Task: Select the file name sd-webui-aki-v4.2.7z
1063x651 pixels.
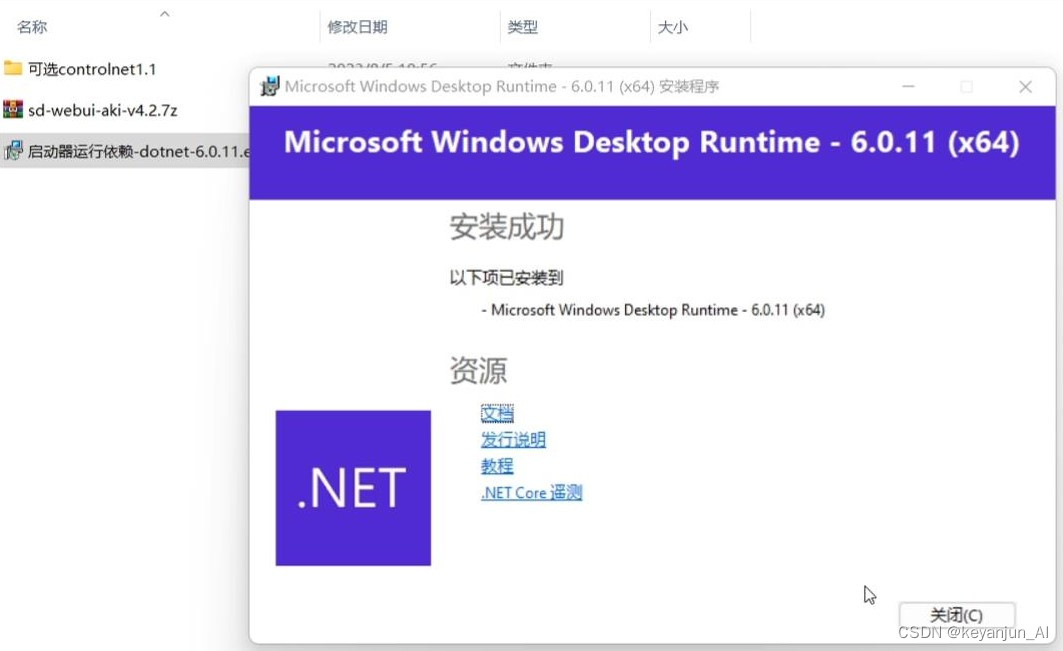Action: [x=102, y=111]
